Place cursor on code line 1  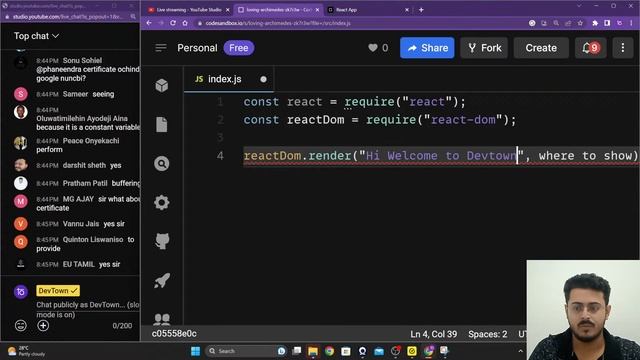(x=354, y=102)
